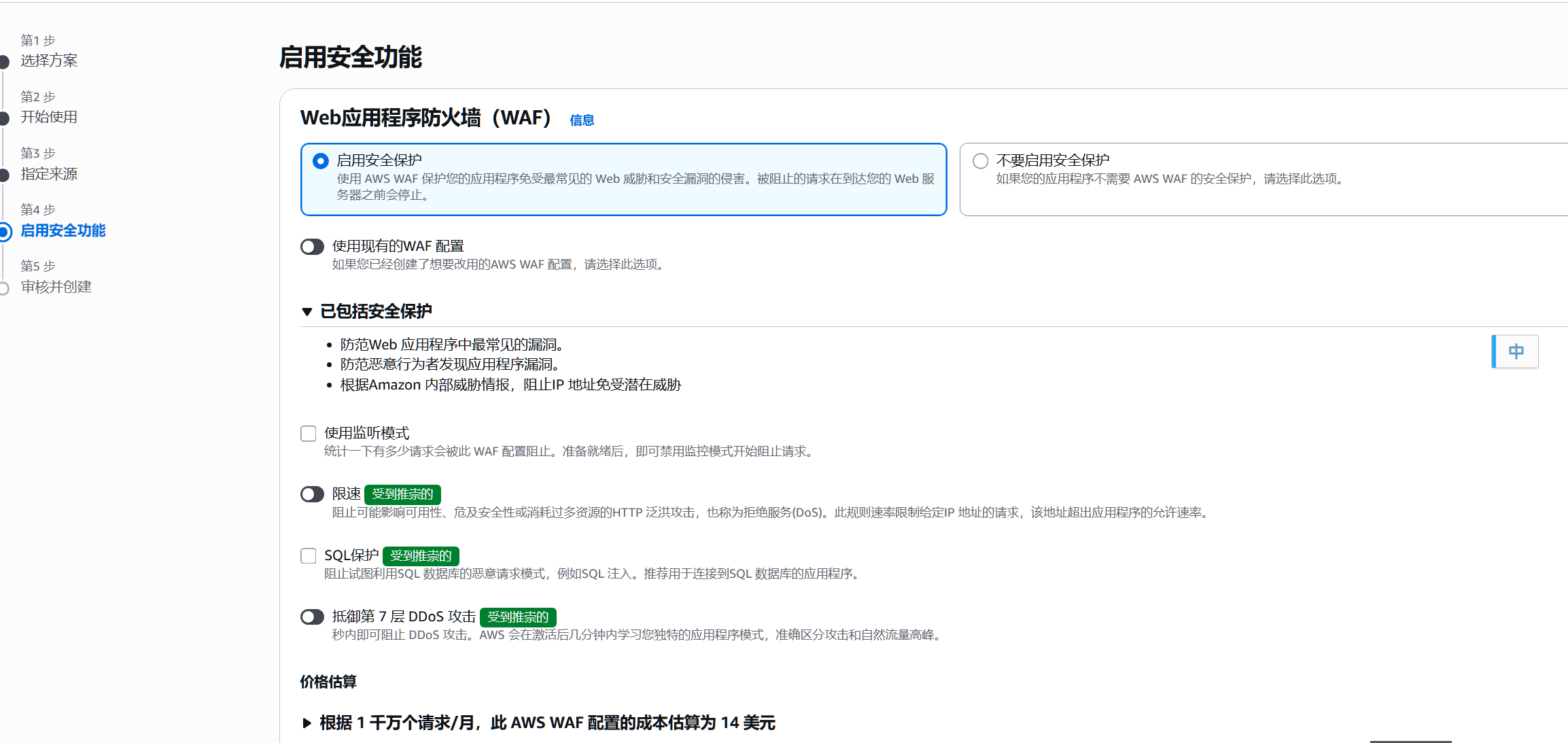Click the step 2 开始使用 circle marker

[x=4, y=118]
